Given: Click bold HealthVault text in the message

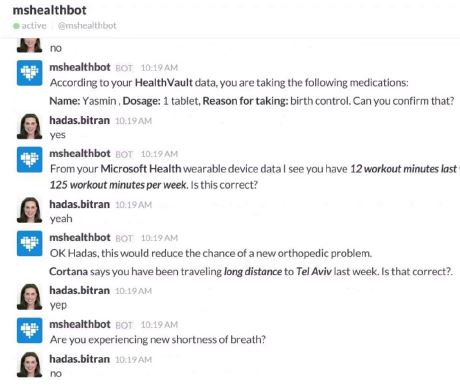Looking at the screenshot, I should 164,83.
